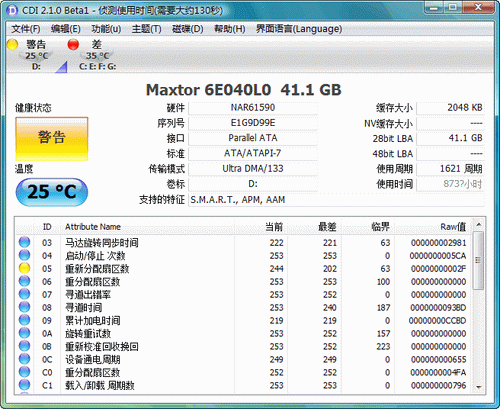Click status orb for attribute 03

click(24, 242)
